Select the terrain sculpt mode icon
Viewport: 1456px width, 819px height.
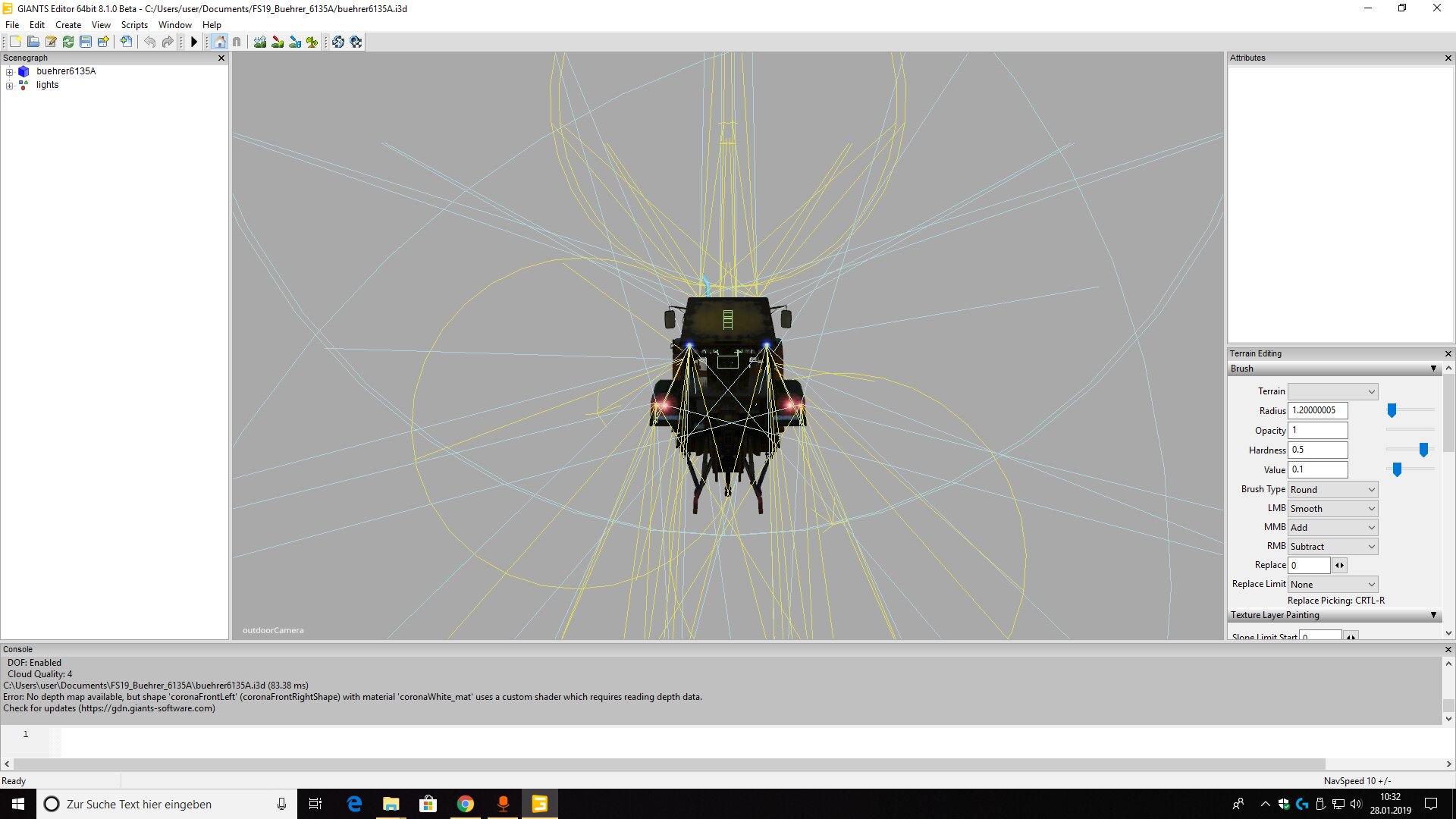(260, 42)
